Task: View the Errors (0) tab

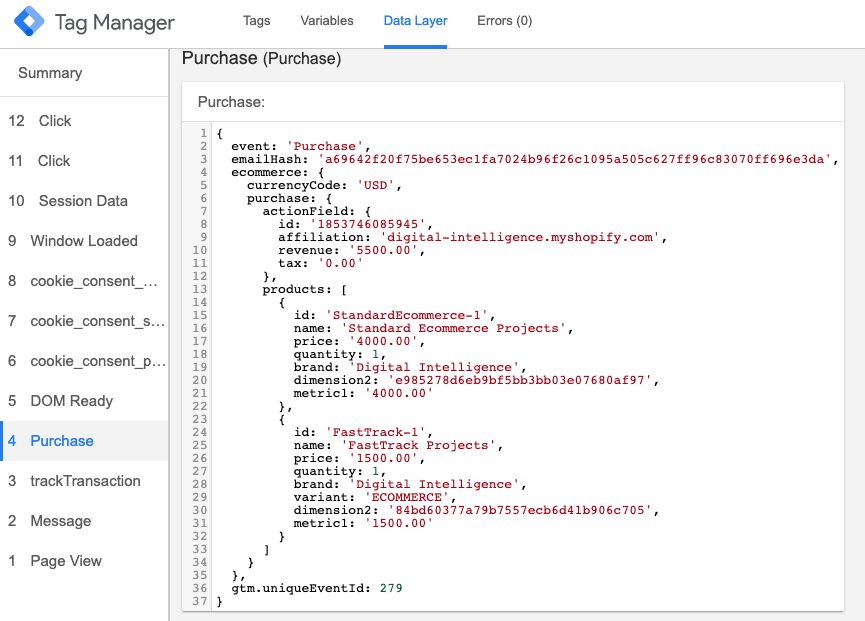Action: 504,20
